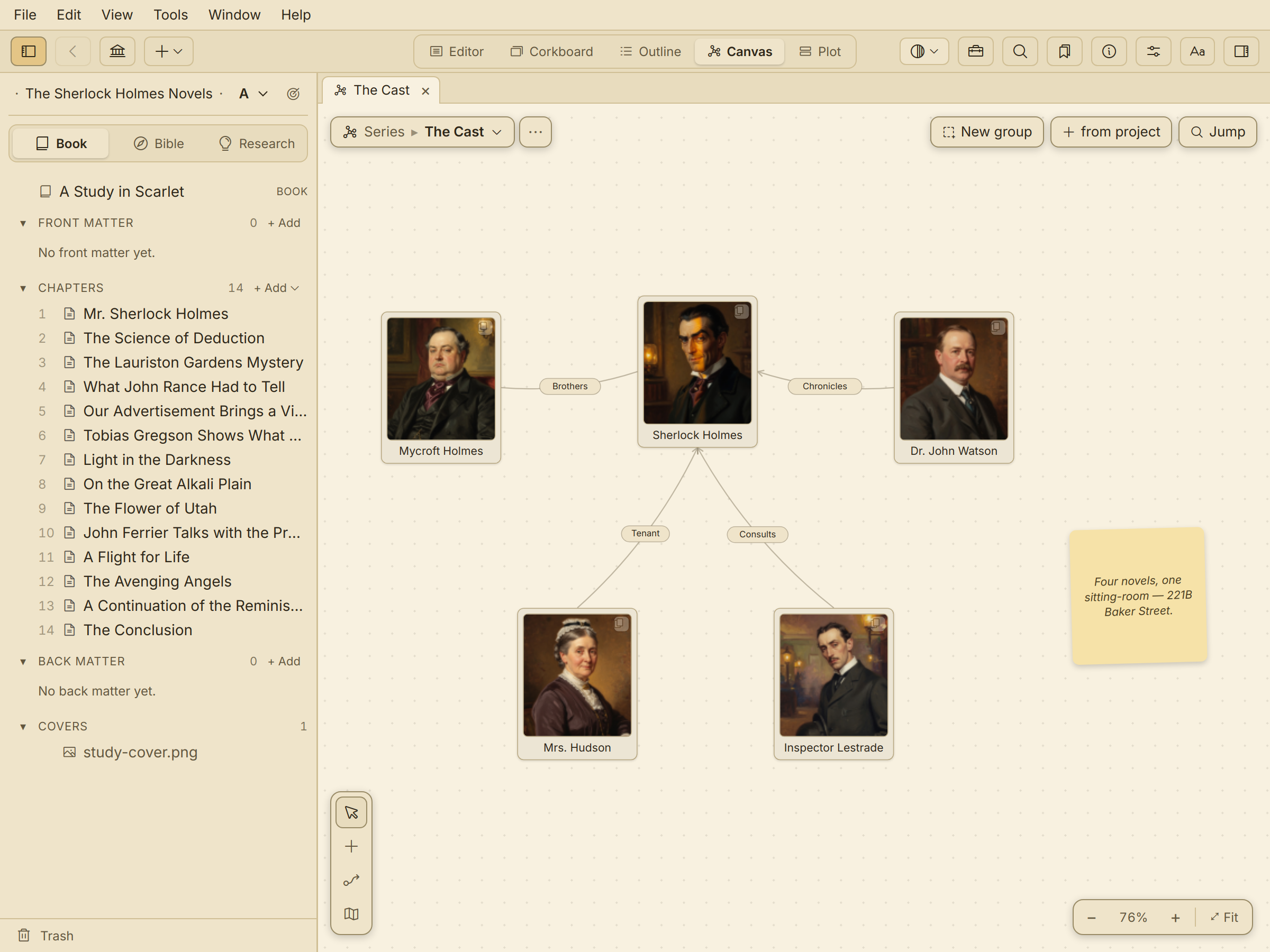
Task: Switch to Outline view
Action: tap(650, 52)
